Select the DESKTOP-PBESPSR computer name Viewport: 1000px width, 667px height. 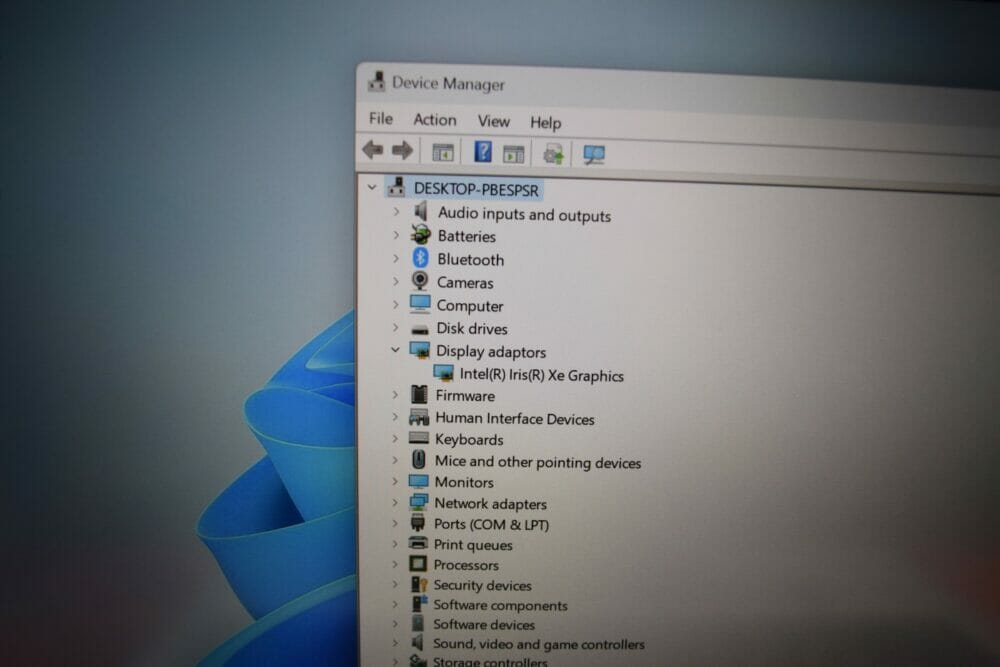476,189
